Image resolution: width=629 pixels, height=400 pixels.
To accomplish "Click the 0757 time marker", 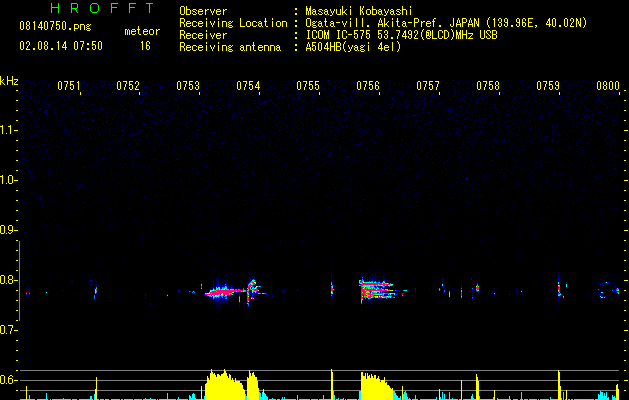I will (x=428, y=86).
